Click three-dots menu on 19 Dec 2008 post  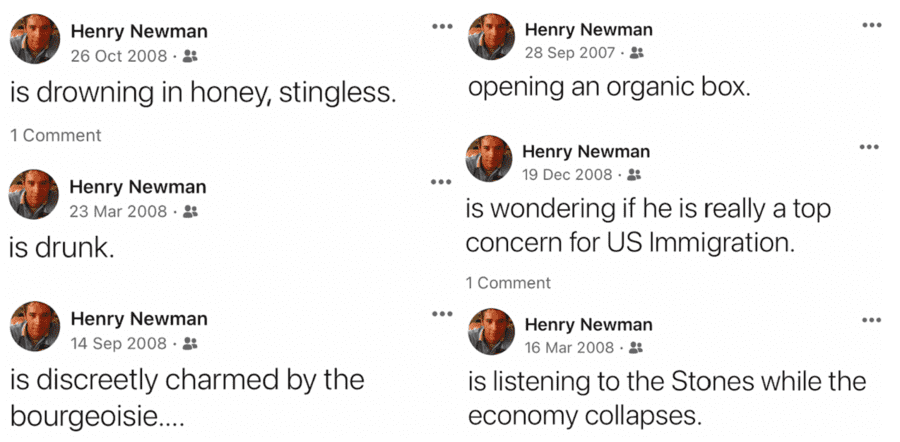pos(869,148)
